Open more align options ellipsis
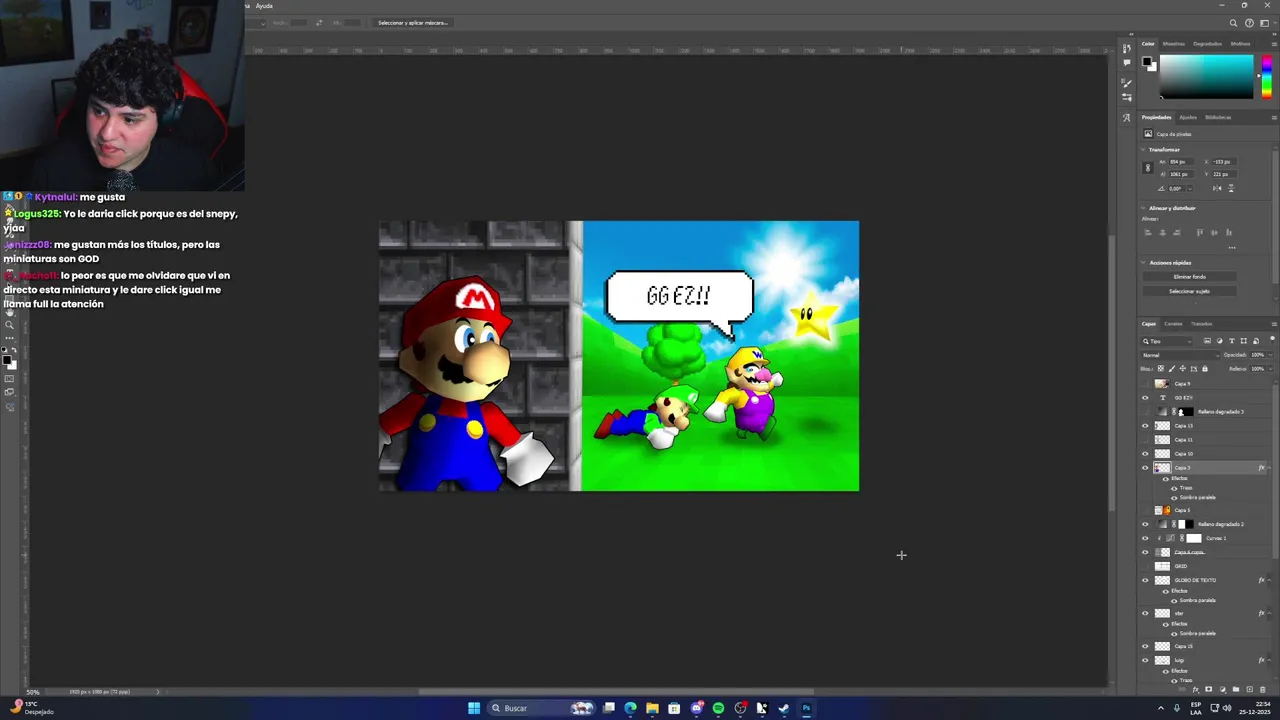The height and width of the screenshot is (720, 1280). click(1232, 247)
